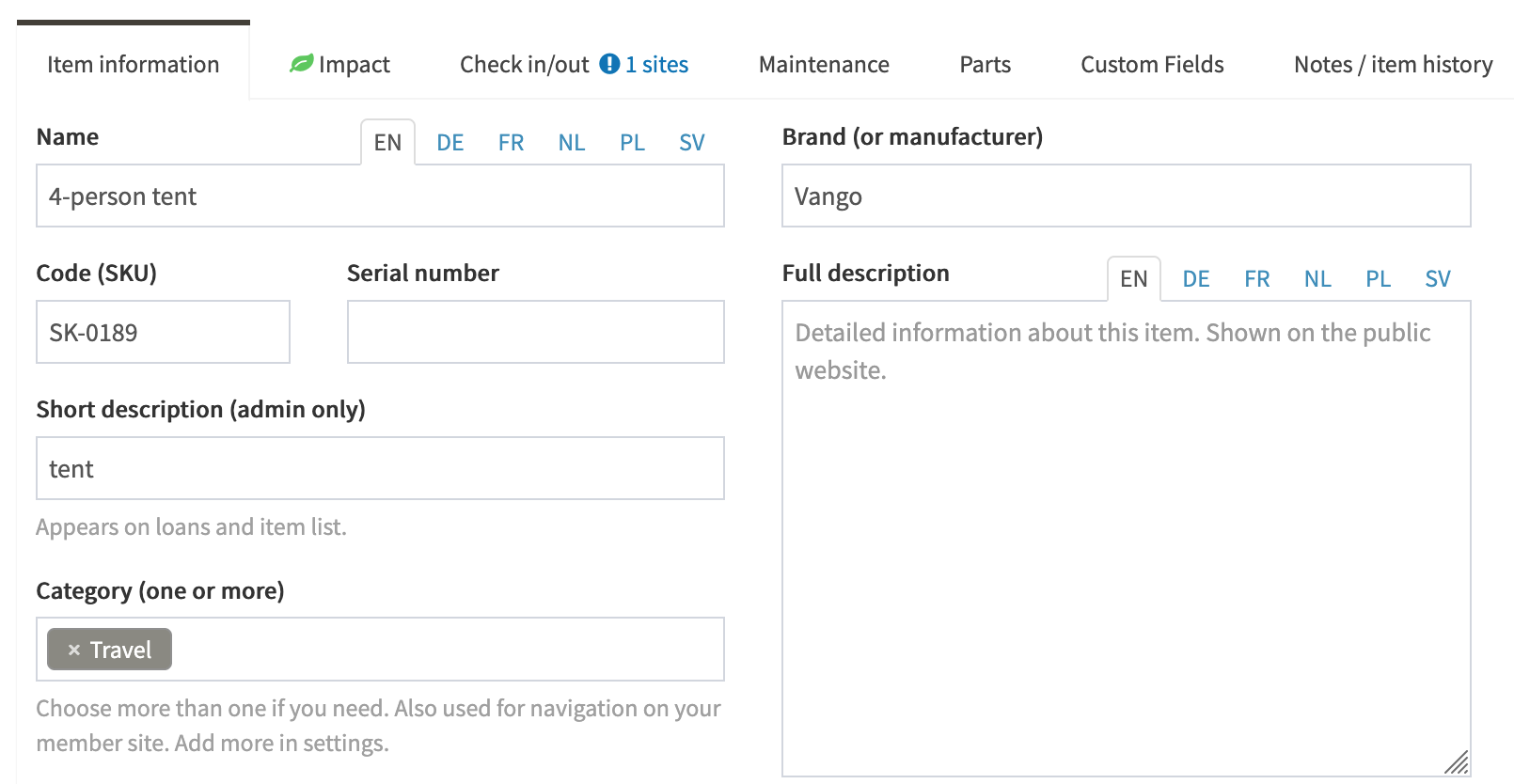
Task: Click in the Brand field showing Vango
Action: [x=1126, y=196]
